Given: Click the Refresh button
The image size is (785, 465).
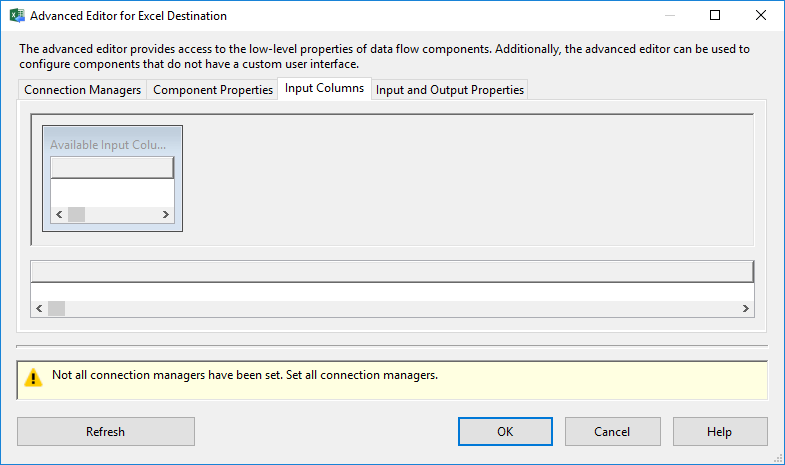Looking at the screenshot, I should [106, 431].
